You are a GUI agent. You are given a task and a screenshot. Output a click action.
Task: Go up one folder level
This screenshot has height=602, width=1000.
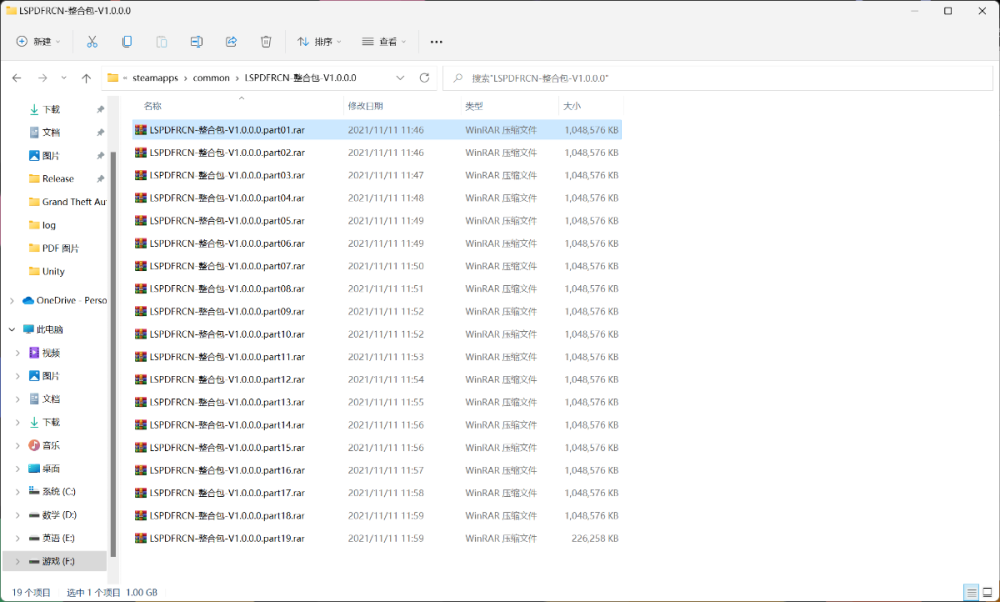pos(87,78)
